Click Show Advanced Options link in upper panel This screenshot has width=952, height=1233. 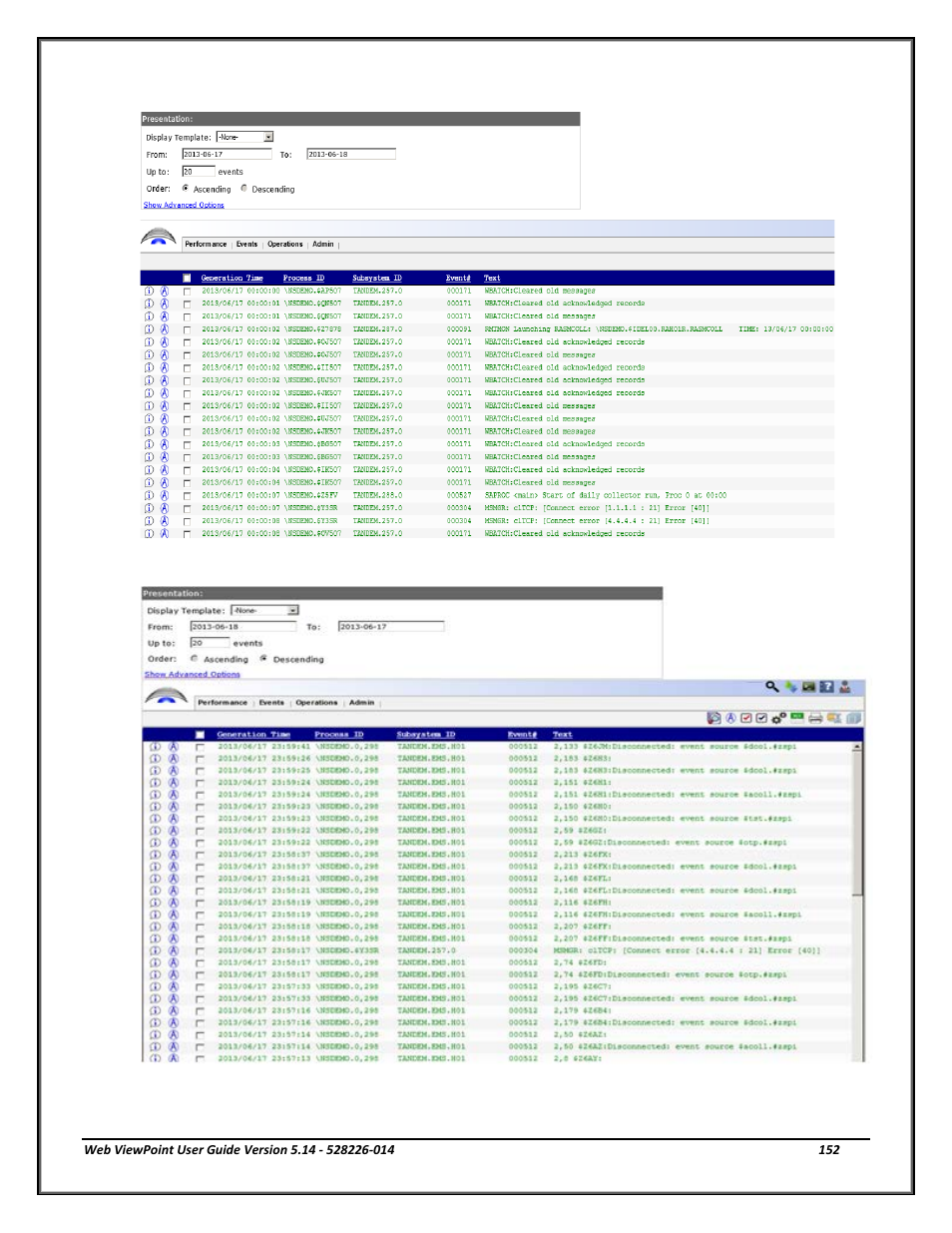(x=184, y=205)
